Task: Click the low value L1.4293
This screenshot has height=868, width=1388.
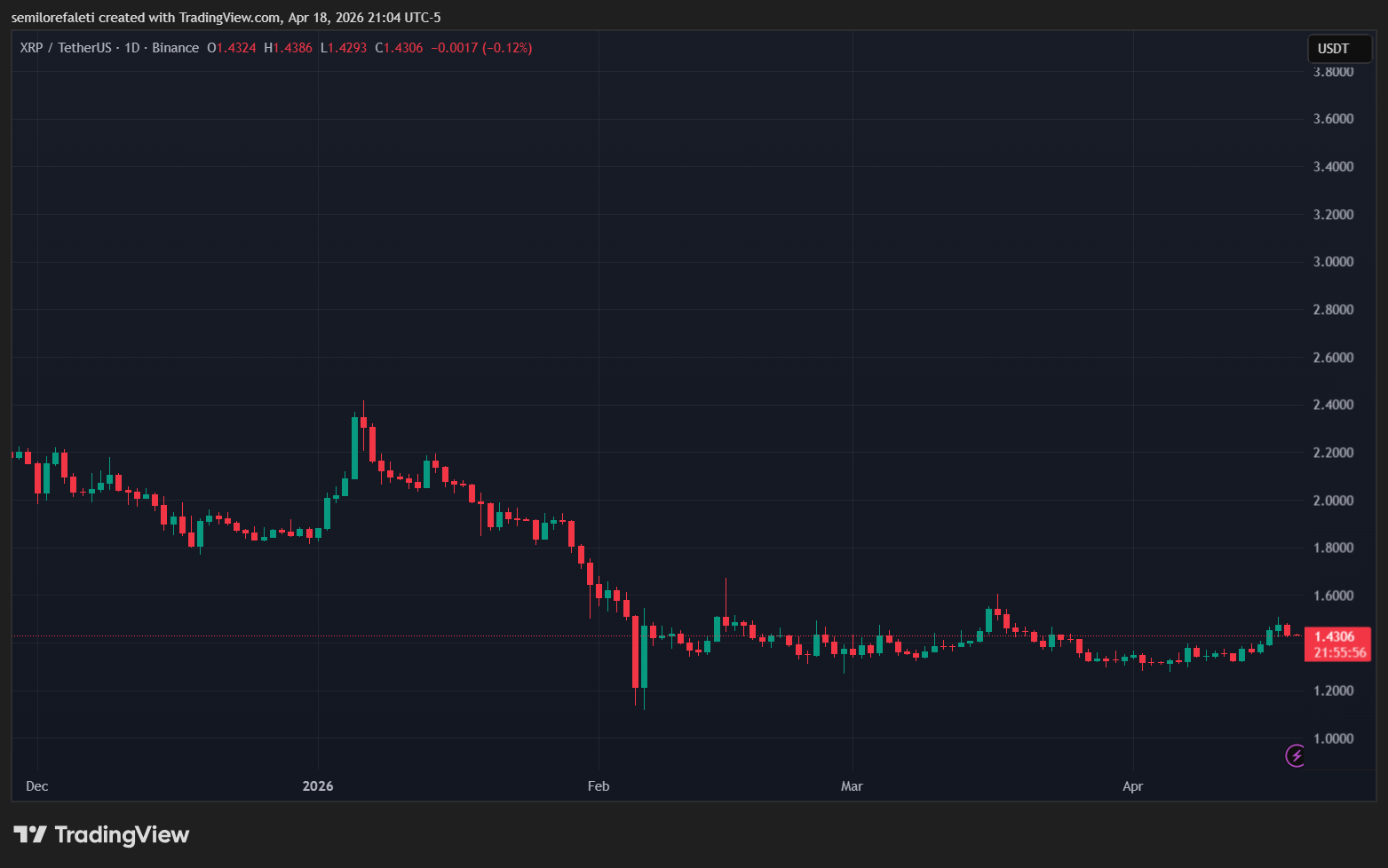Action: tap(343, 47)
